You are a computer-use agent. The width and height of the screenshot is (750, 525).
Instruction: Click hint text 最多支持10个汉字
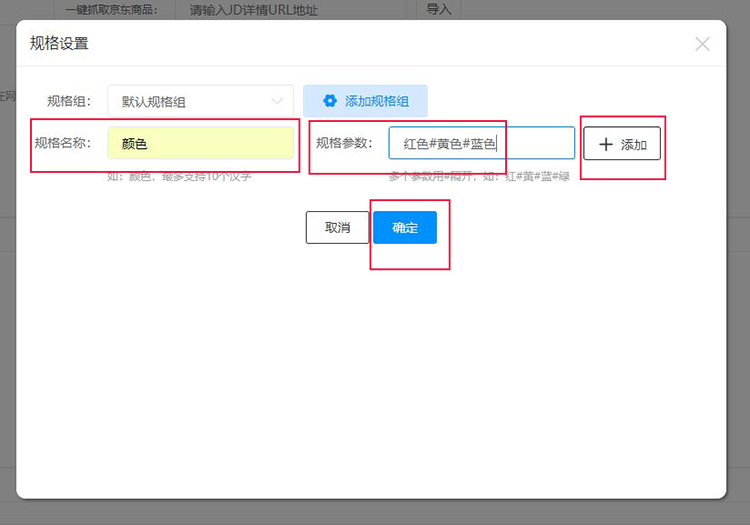point(206,176)
